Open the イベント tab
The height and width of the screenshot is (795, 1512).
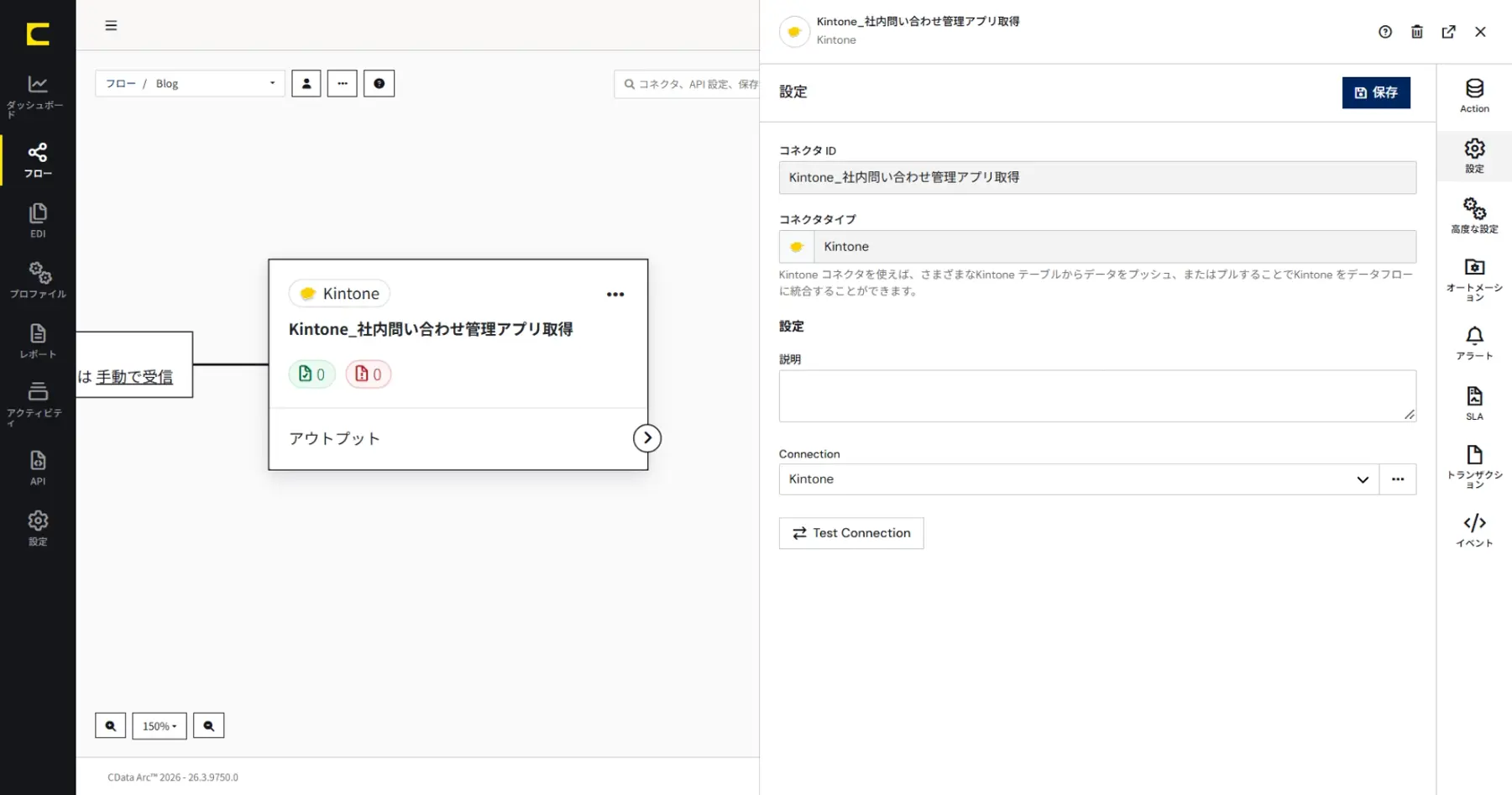point(1474,531)
